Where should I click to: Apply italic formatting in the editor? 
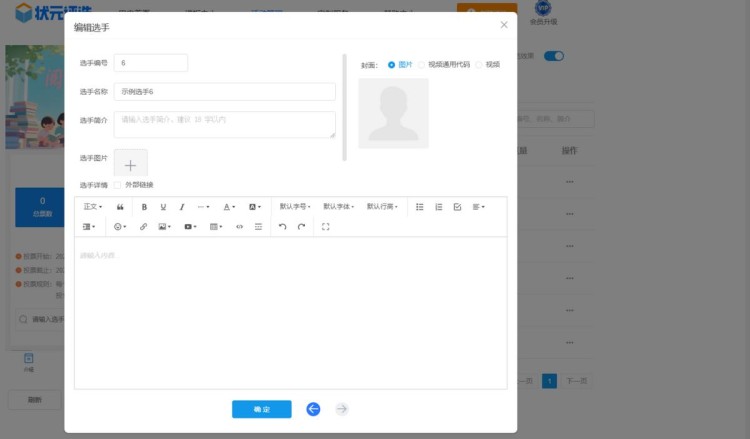[x=182, y=207]
